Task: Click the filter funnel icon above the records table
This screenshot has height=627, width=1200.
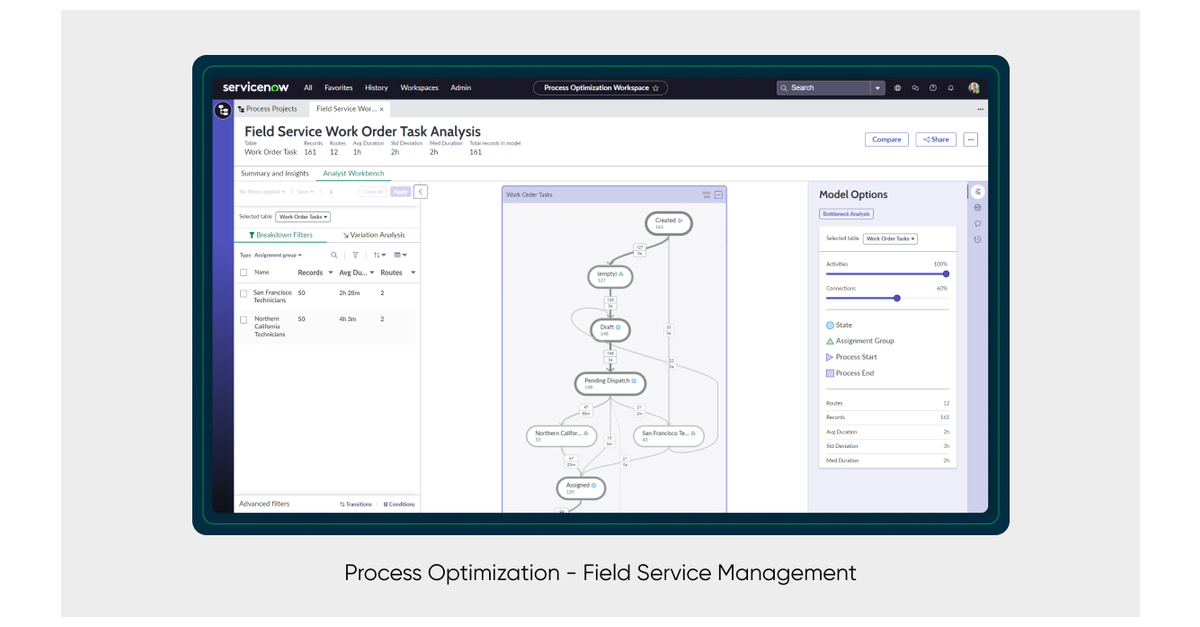Action: [x=355, y=255]
